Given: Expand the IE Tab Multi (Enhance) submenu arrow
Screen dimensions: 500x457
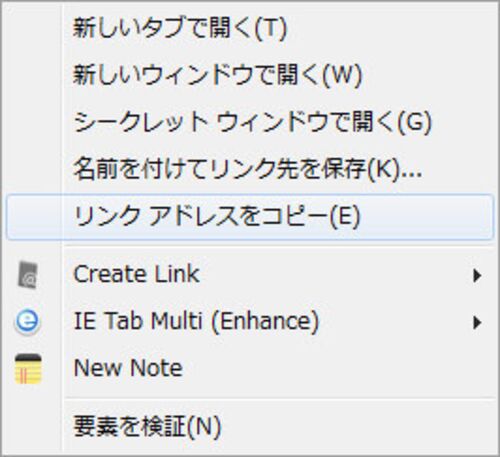Looking at the screenshot, I should [x=477, y=322].
